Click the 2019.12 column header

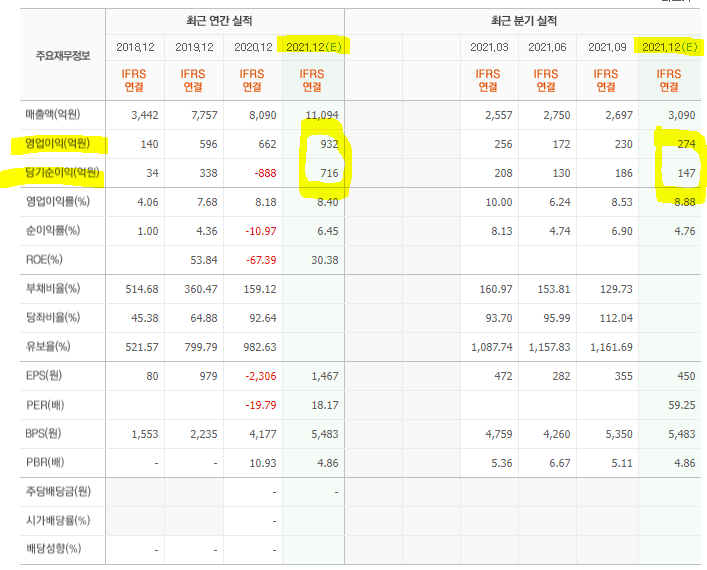pyautogui.click(x=194, y=47)
